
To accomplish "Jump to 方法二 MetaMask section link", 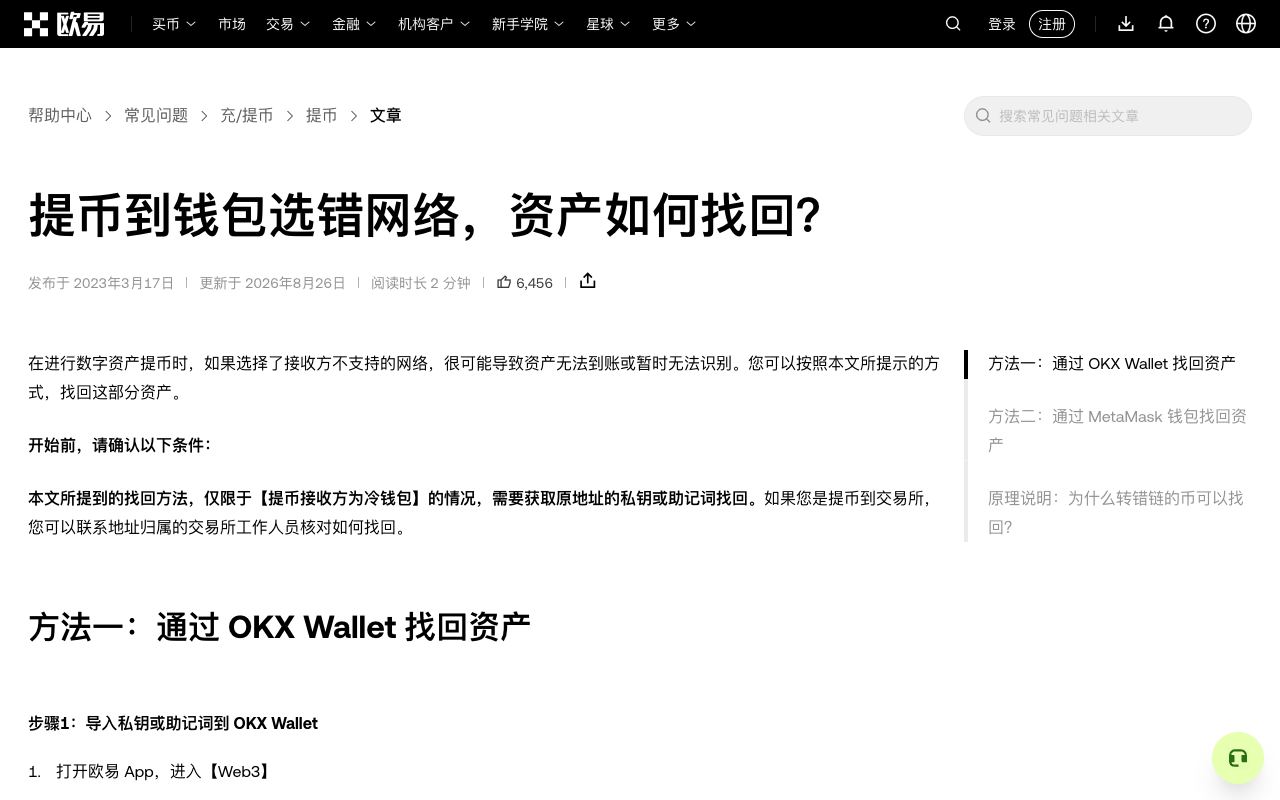I will tap(1118, 430).
